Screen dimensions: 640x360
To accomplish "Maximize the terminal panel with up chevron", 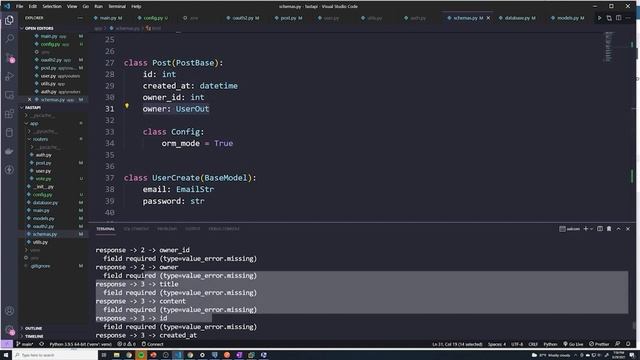I will tap(618, 229).
